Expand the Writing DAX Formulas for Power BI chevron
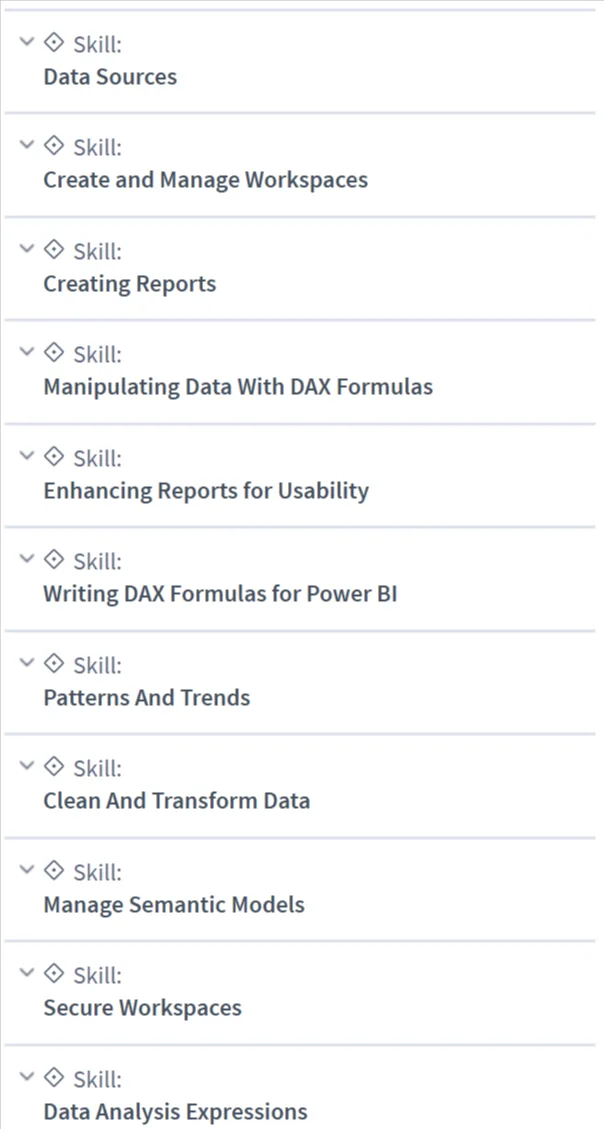Viewport: 604px width, 1129px height. coord(26,559)
